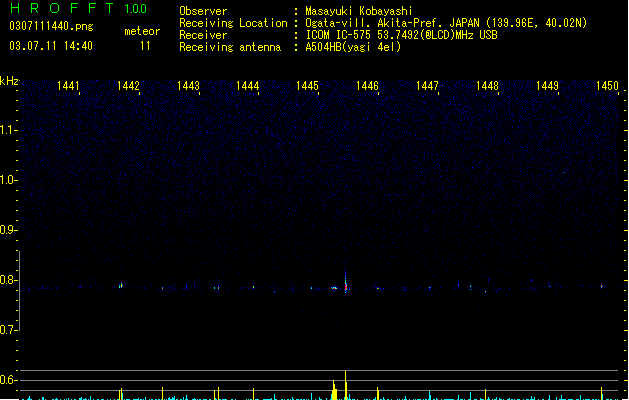Click the 1.0 kHz frequency label

[8, 180]
